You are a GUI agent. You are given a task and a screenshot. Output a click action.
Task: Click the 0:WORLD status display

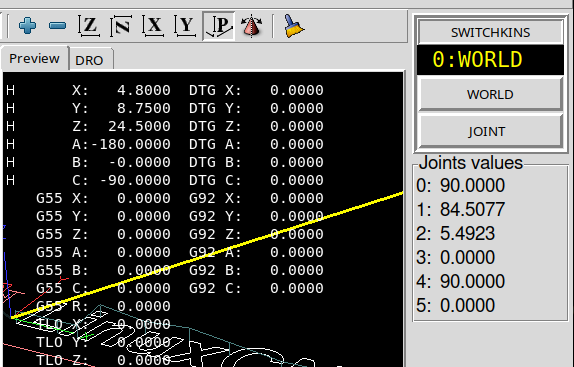pyautogui.click(x=490, y=60)
